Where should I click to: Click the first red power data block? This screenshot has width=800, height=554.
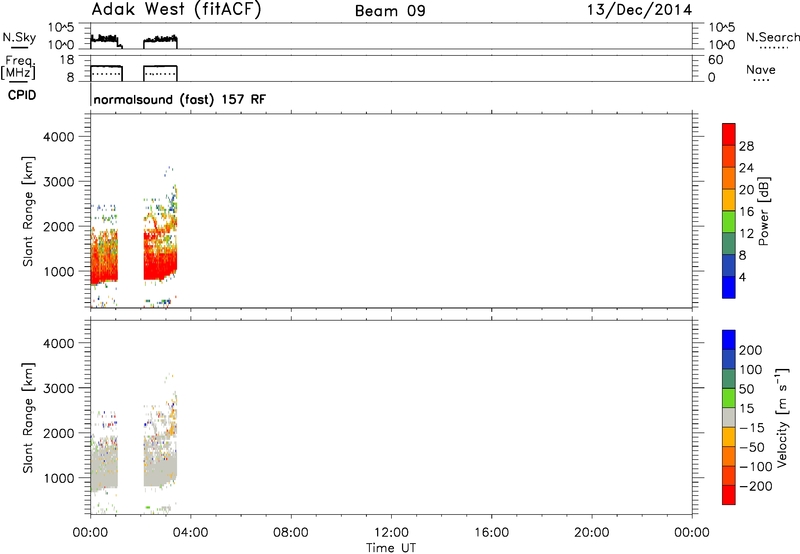[104, 256]
